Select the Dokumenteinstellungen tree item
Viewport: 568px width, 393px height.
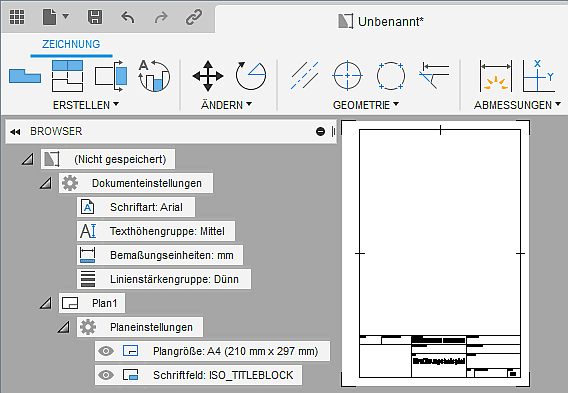click(x=136, y=183)
